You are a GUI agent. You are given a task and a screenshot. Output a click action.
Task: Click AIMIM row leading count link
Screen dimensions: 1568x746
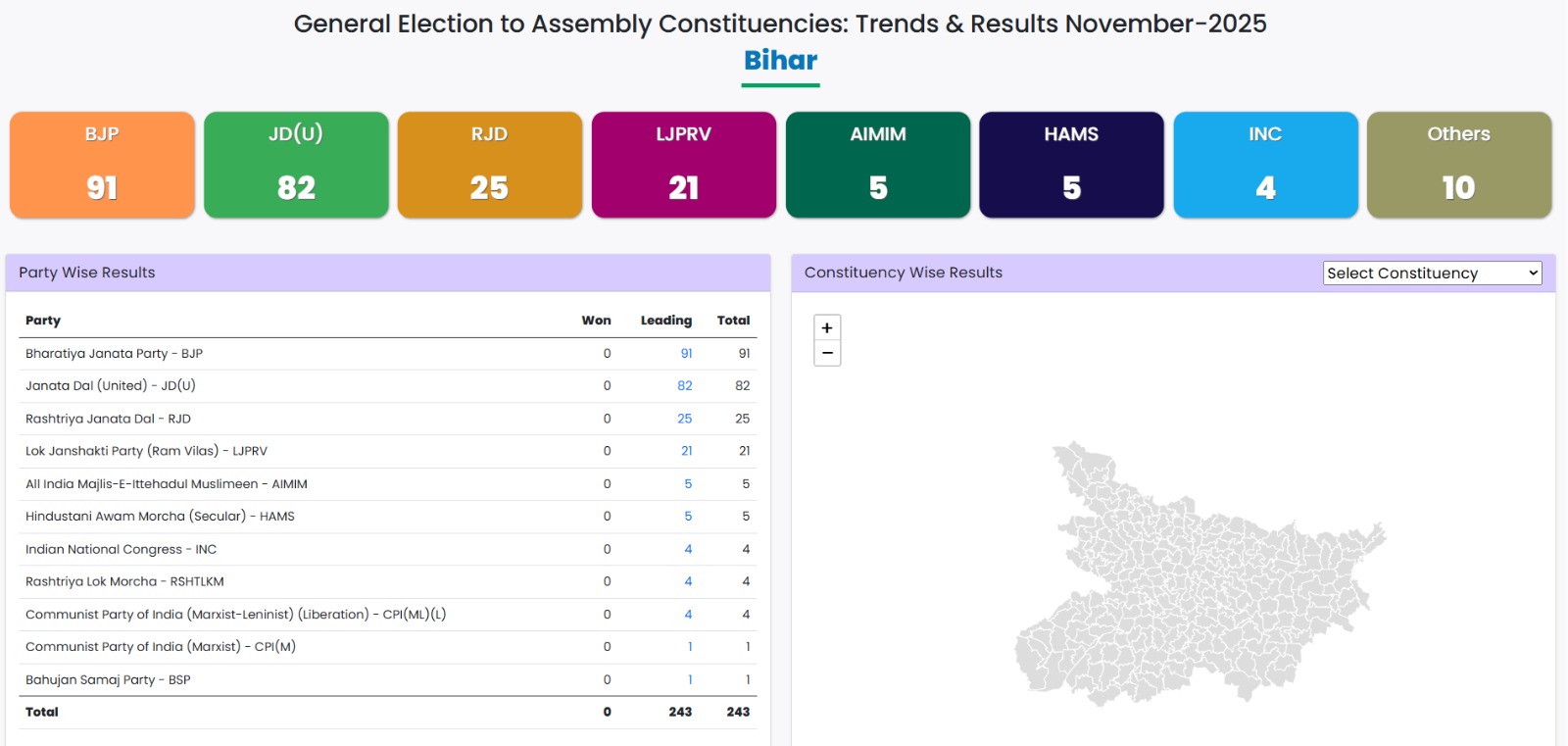[x=688, y=484]
